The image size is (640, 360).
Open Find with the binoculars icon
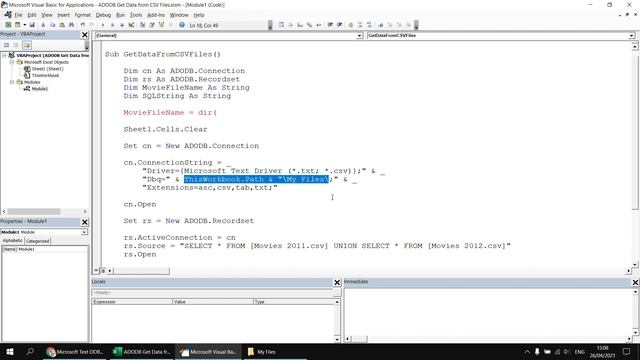(x=71, y=25)
